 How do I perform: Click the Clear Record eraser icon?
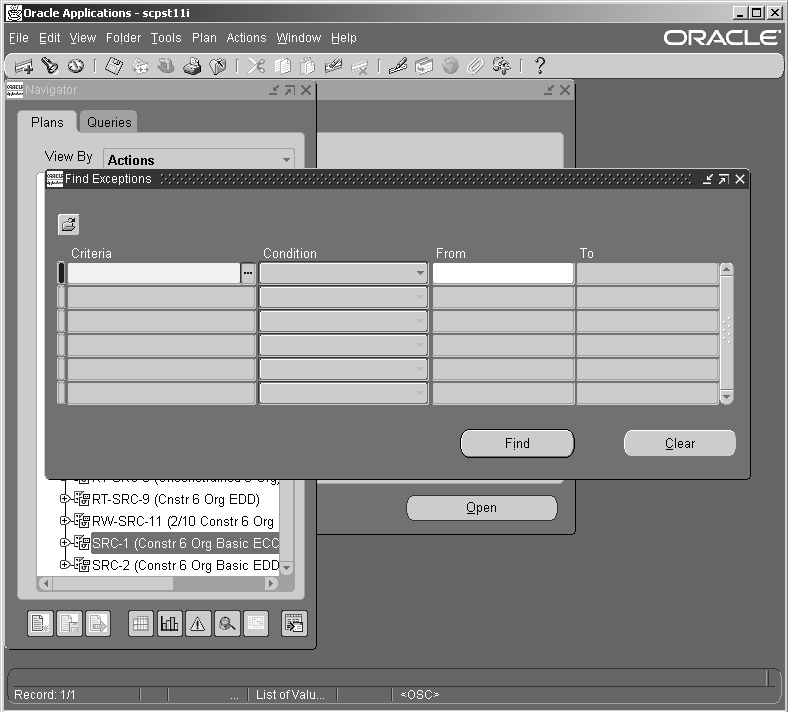tap(333, 66)
